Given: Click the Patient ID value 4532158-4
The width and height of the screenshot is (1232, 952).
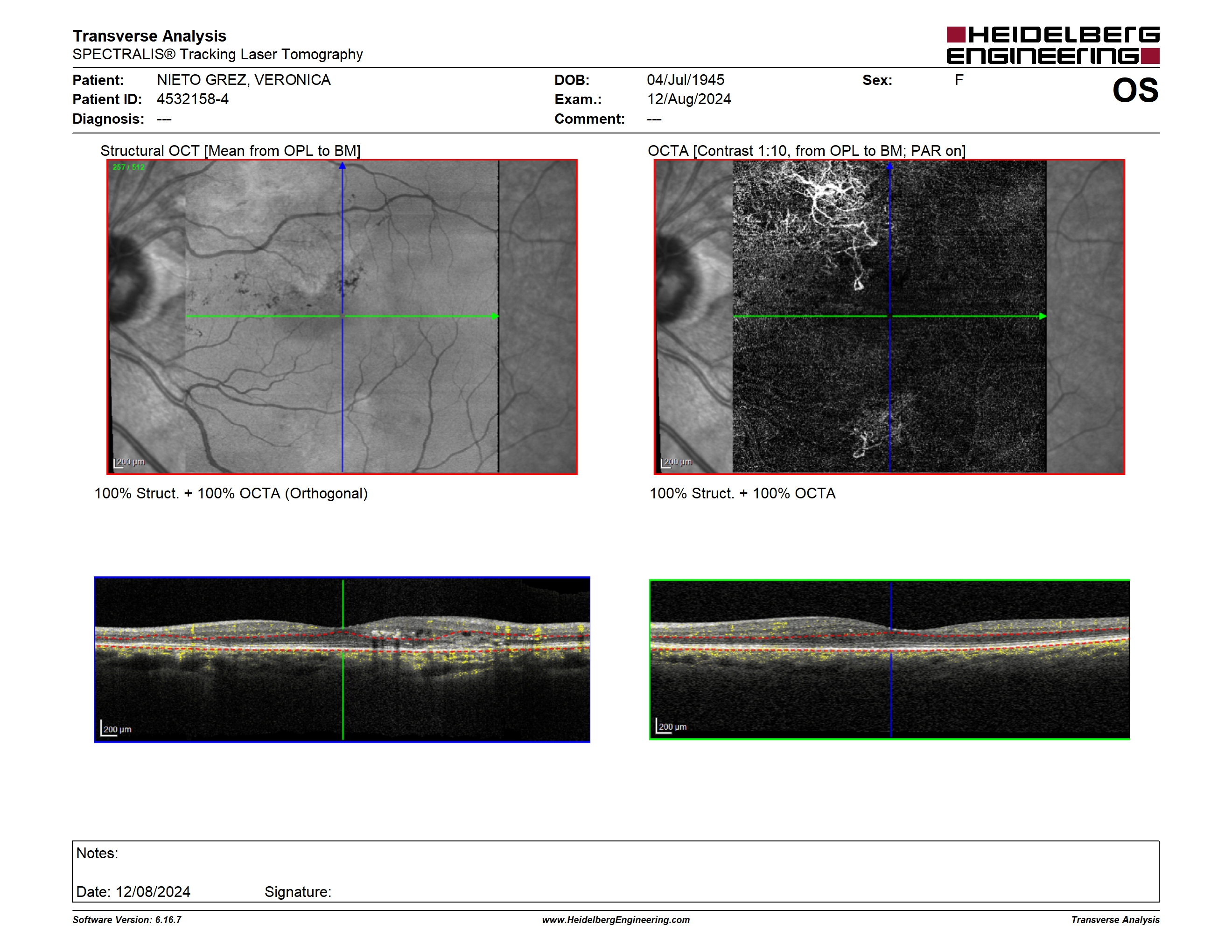Looking at the screenshot, I should (x=192, y=99).
